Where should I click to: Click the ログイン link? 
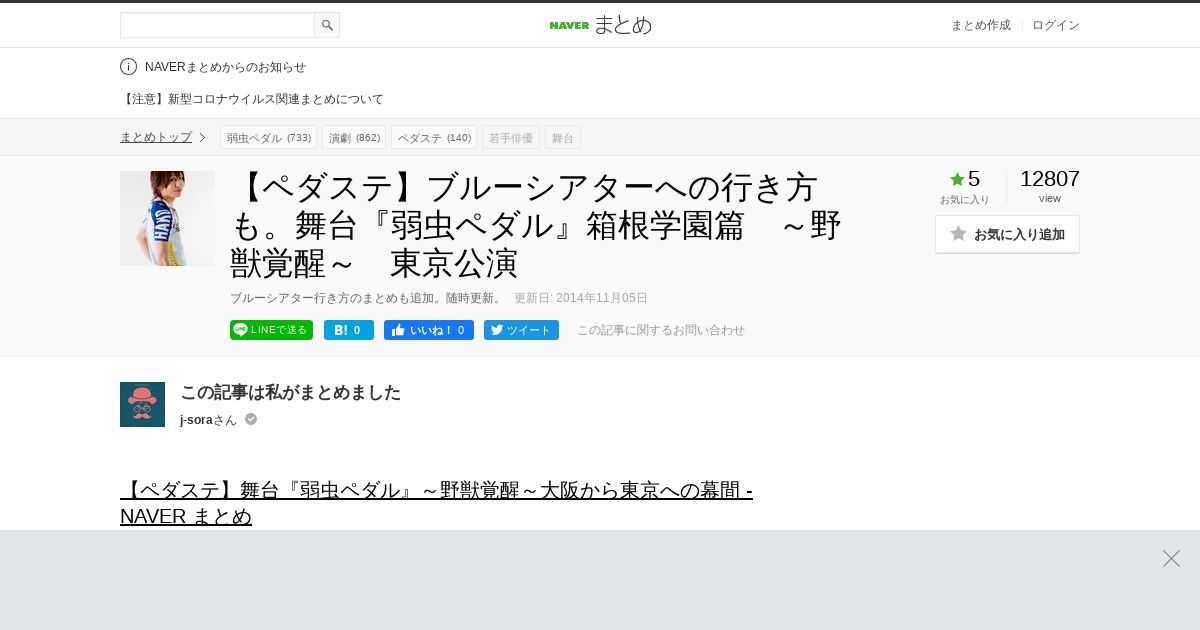pyautogui.click(x=1056, y=25)
